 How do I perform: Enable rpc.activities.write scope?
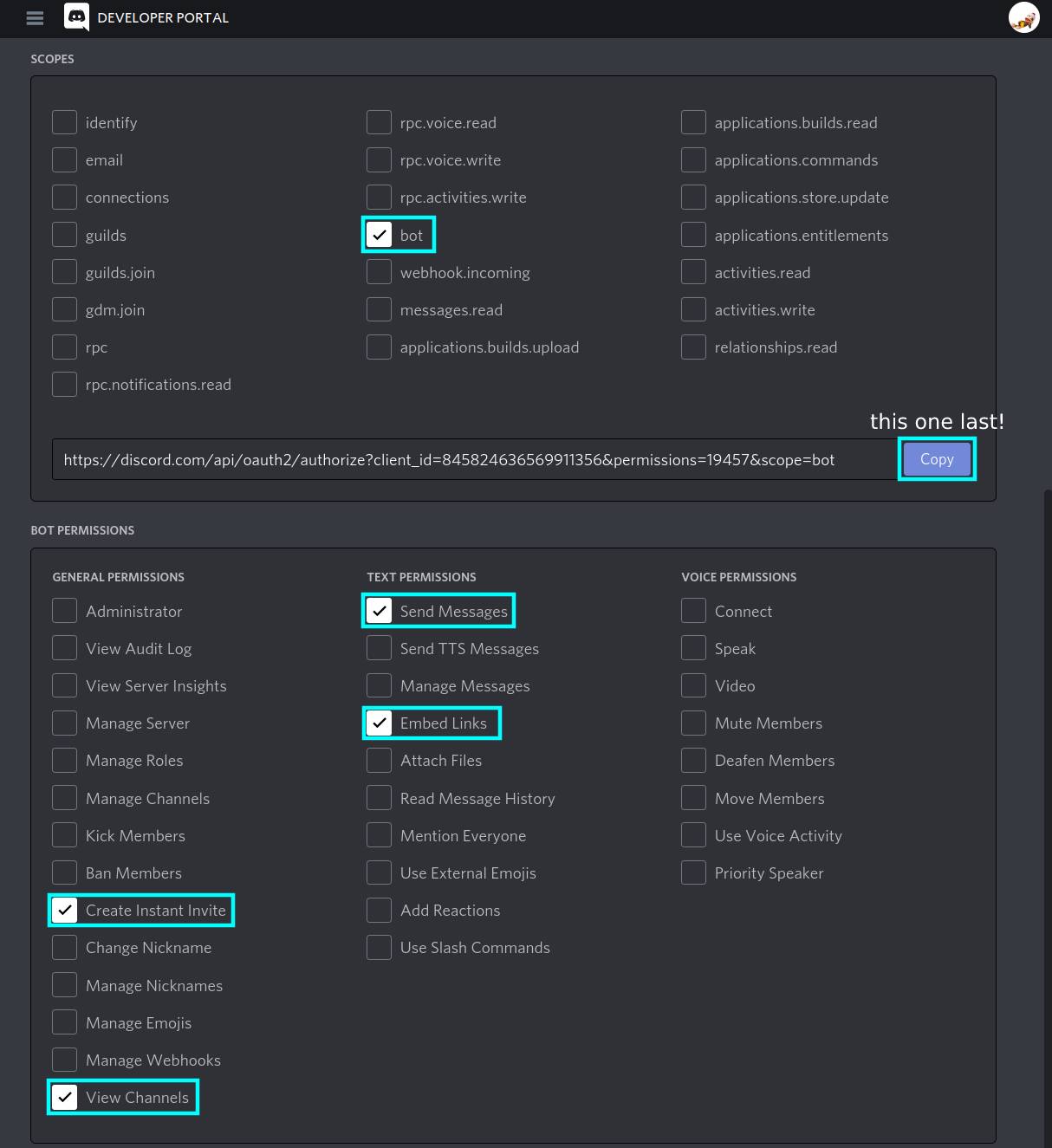pyautogui.click(x=379, y=197)
